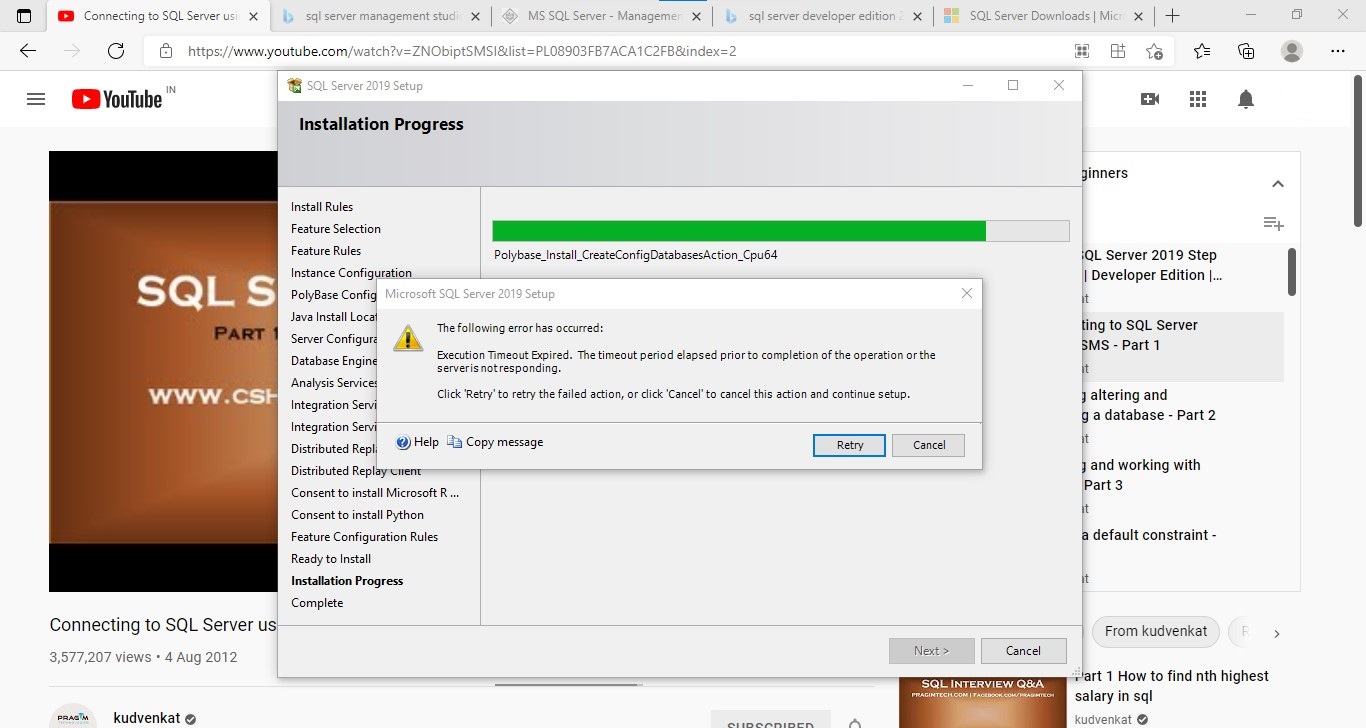Go back in the browser
This screenshot has height=728, width=1366.
(x=28, y=51)
